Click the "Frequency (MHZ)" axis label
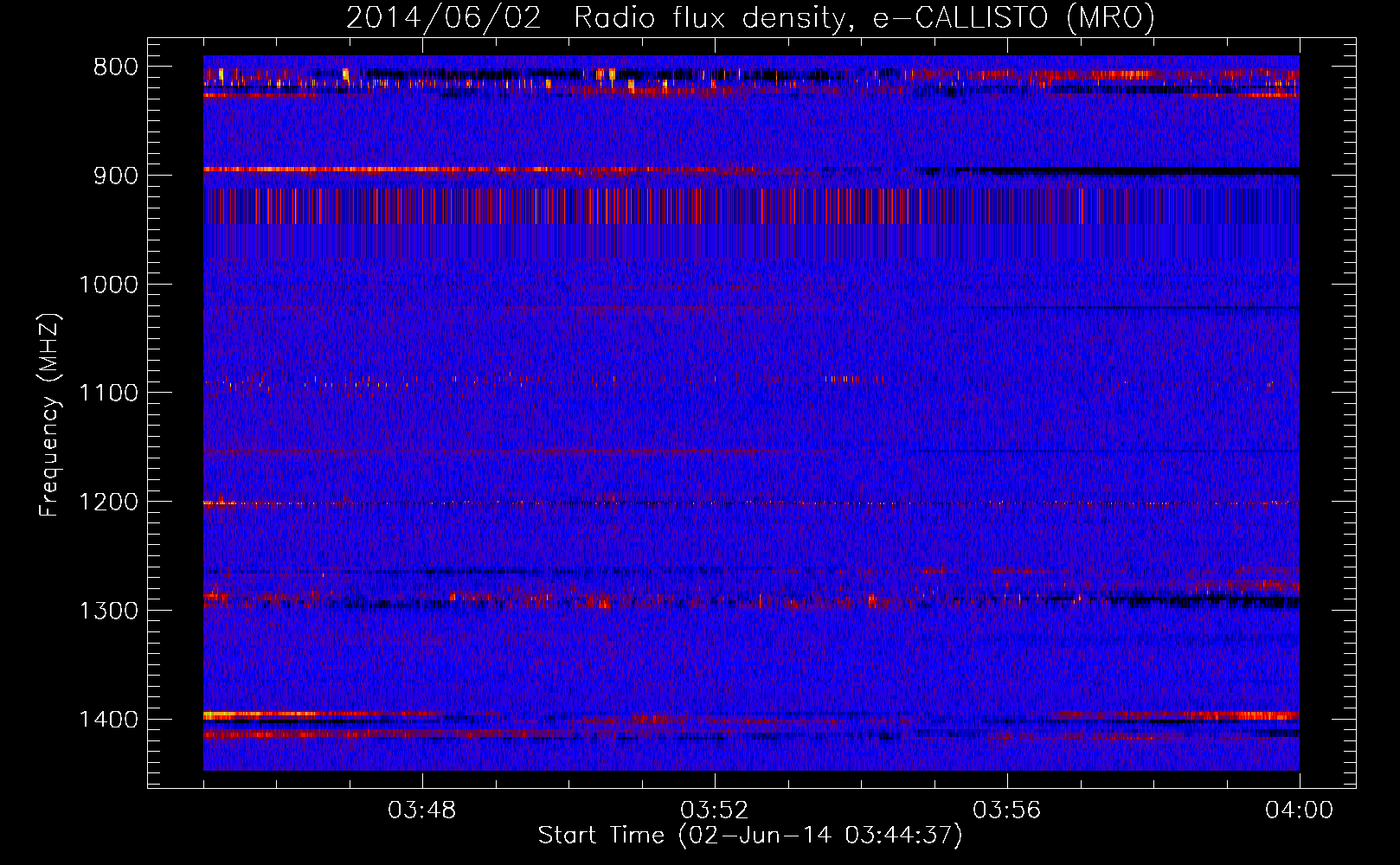1400x865 pixels. pyautogui.click(x=49, y=415)
